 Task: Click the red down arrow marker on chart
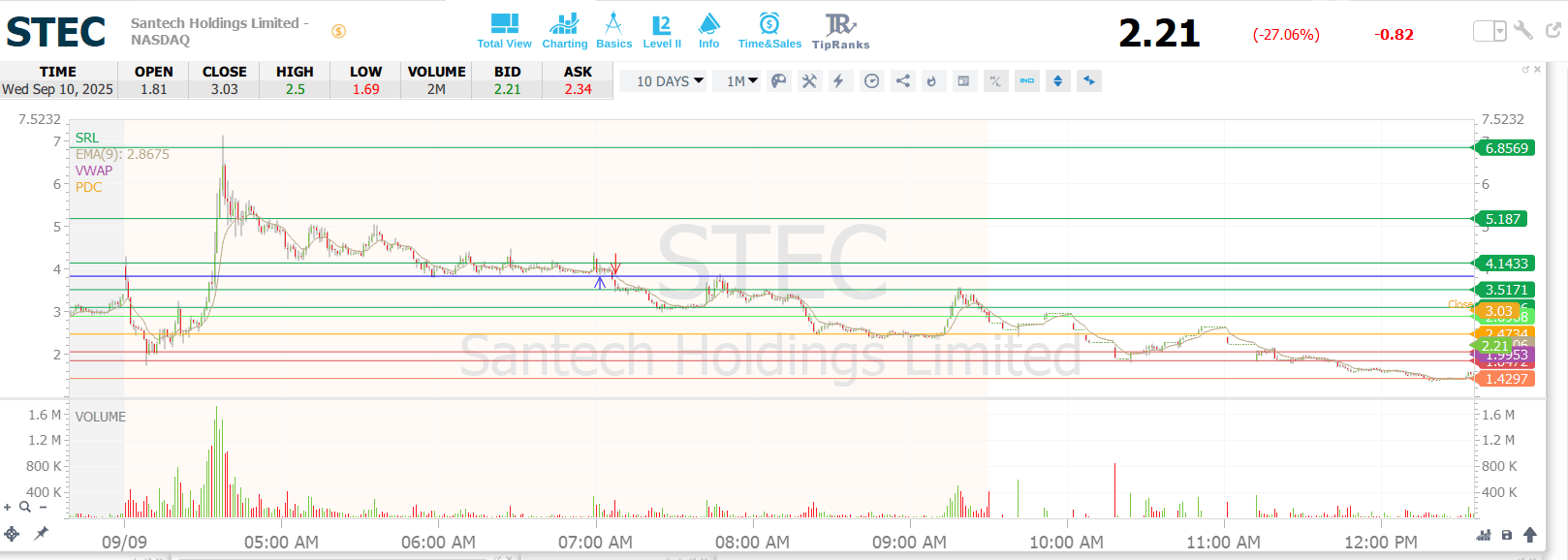pos(615,263)
